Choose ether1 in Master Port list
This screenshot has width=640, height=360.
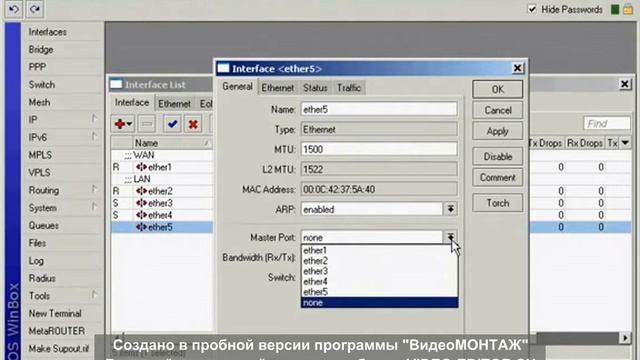pos(379,250)
